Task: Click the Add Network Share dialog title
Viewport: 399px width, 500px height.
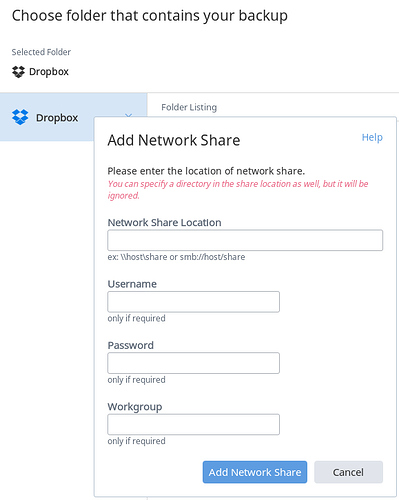Action: (174, 140)
